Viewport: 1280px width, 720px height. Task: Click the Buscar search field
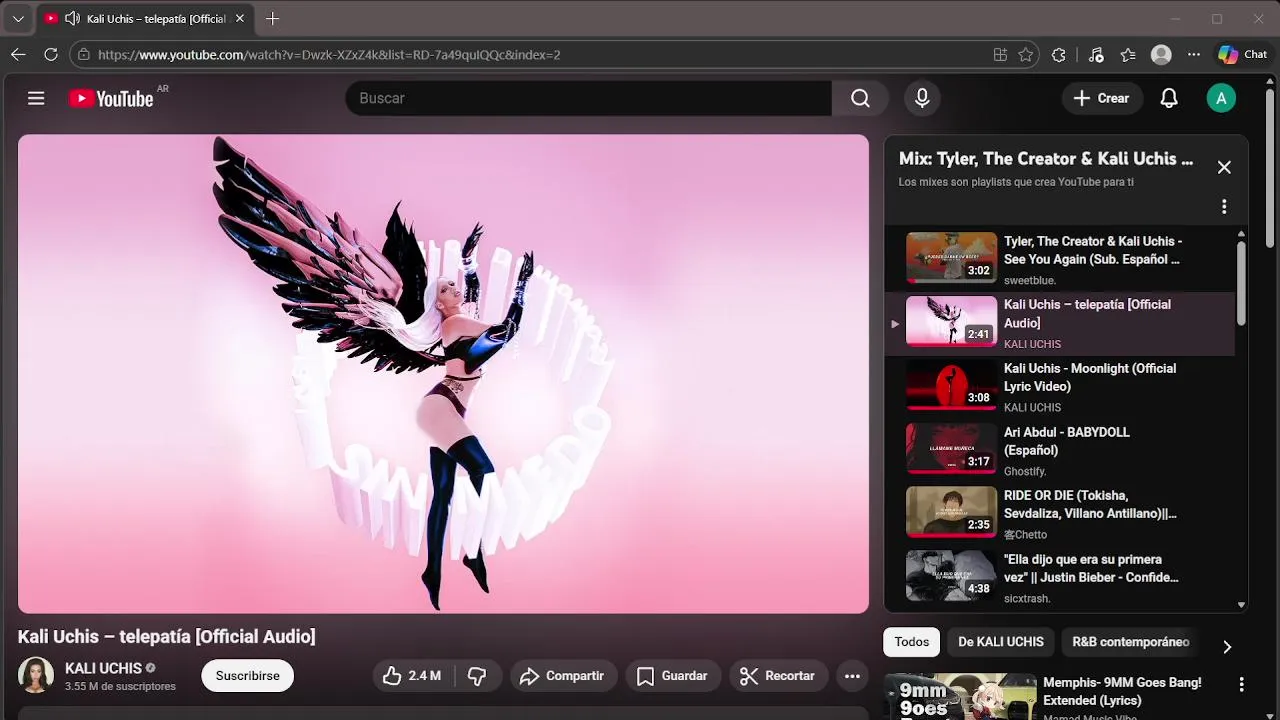coord(589,98)
